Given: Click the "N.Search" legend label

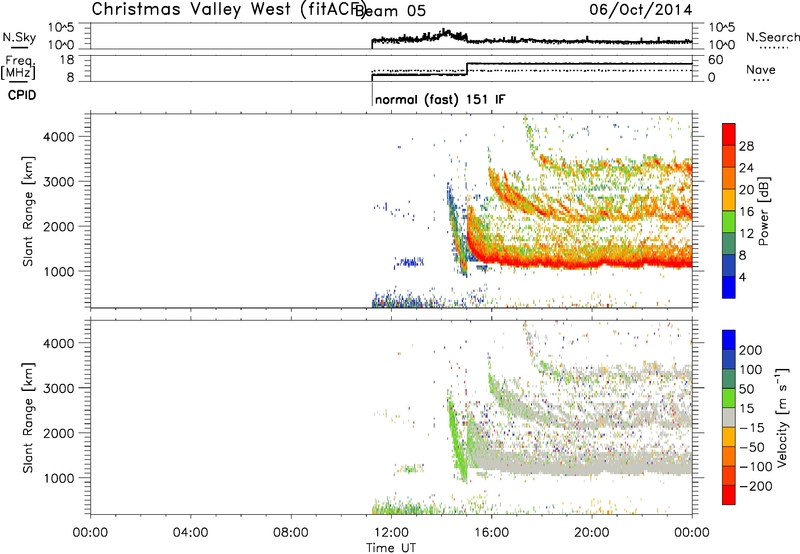Looking at the screenshot, I should click(772, 37).
